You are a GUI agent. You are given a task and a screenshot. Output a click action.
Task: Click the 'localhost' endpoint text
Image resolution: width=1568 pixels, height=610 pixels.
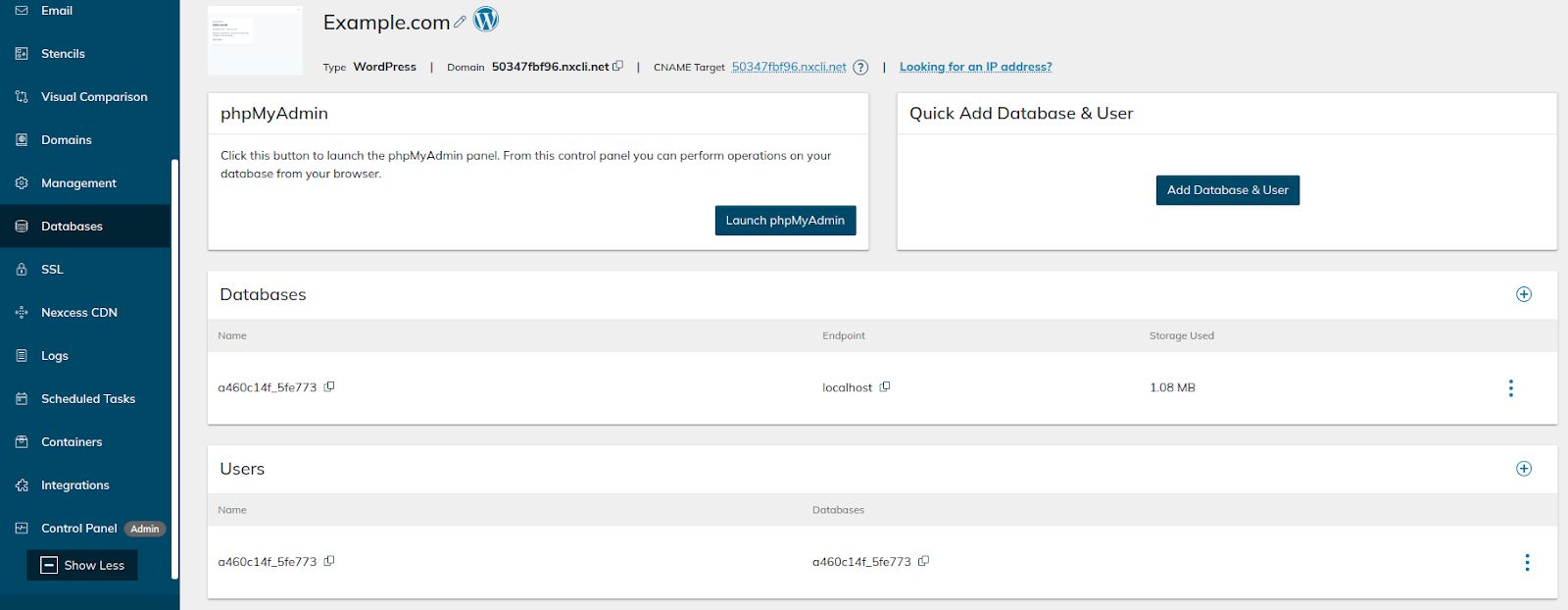coord(847,387)
